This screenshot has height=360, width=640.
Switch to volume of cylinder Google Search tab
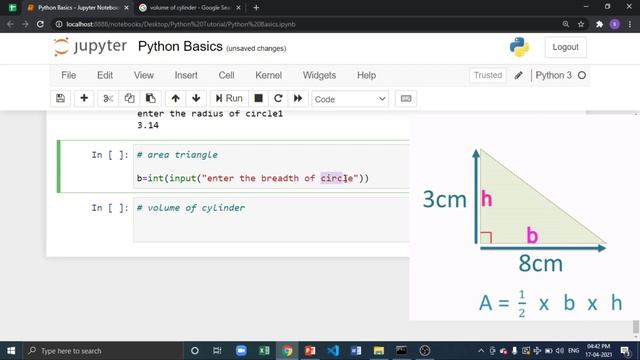coord(190,8)
